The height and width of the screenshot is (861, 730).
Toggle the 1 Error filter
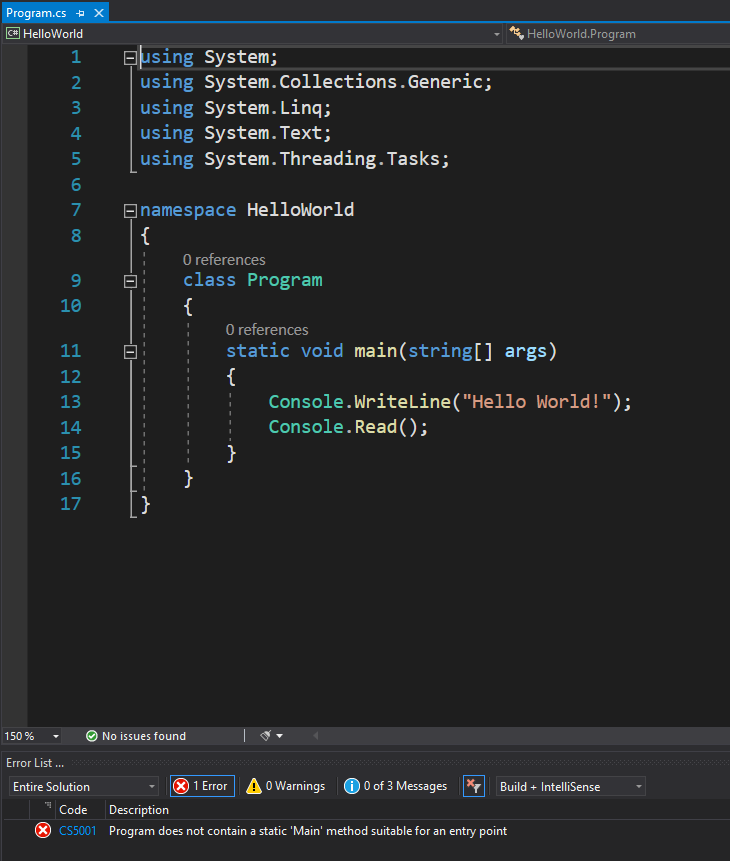201,787
